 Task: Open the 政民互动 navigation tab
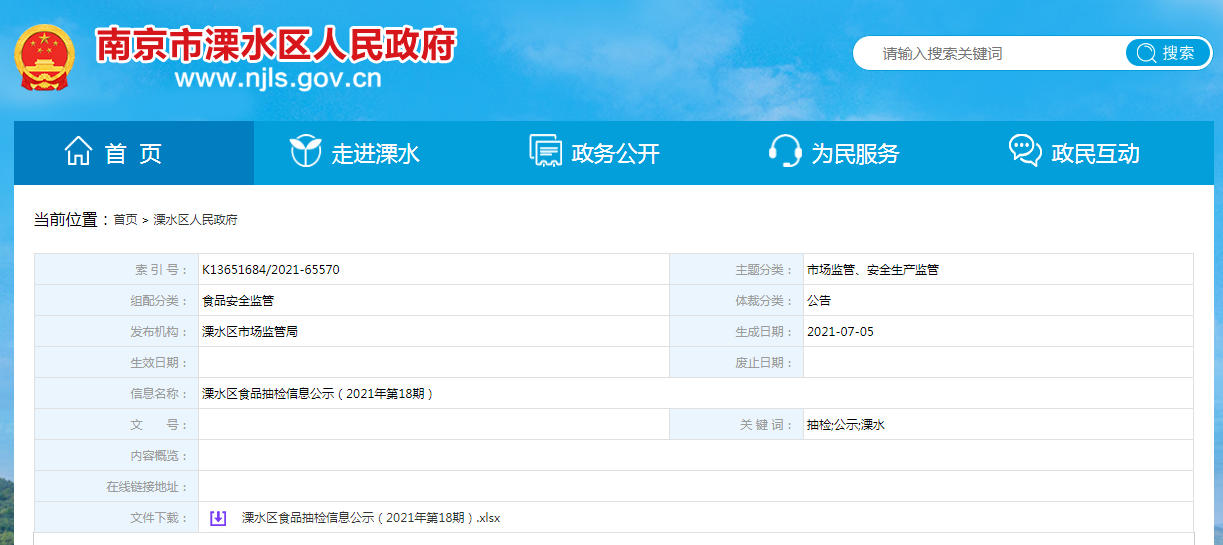1094,153
